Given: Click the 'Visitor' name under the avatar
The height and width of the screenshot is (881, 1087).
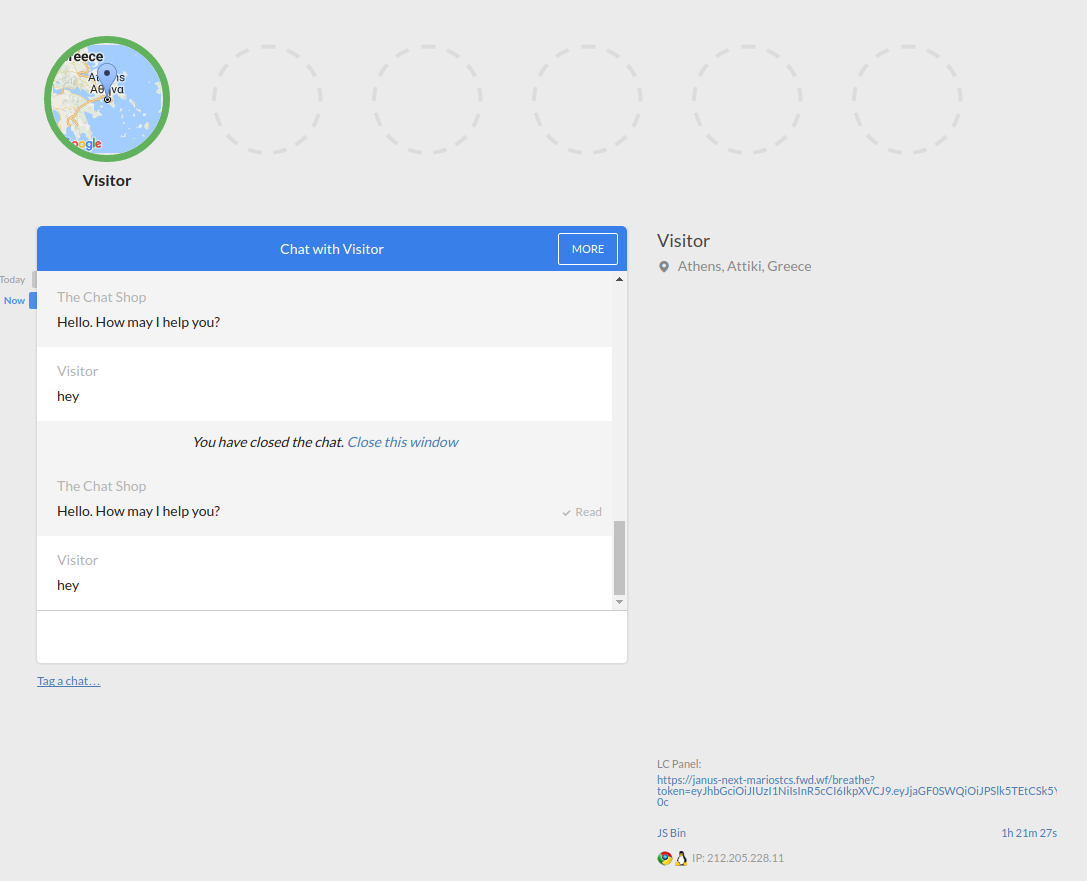Looking at the screenshot, I should (x=107, y=181).
